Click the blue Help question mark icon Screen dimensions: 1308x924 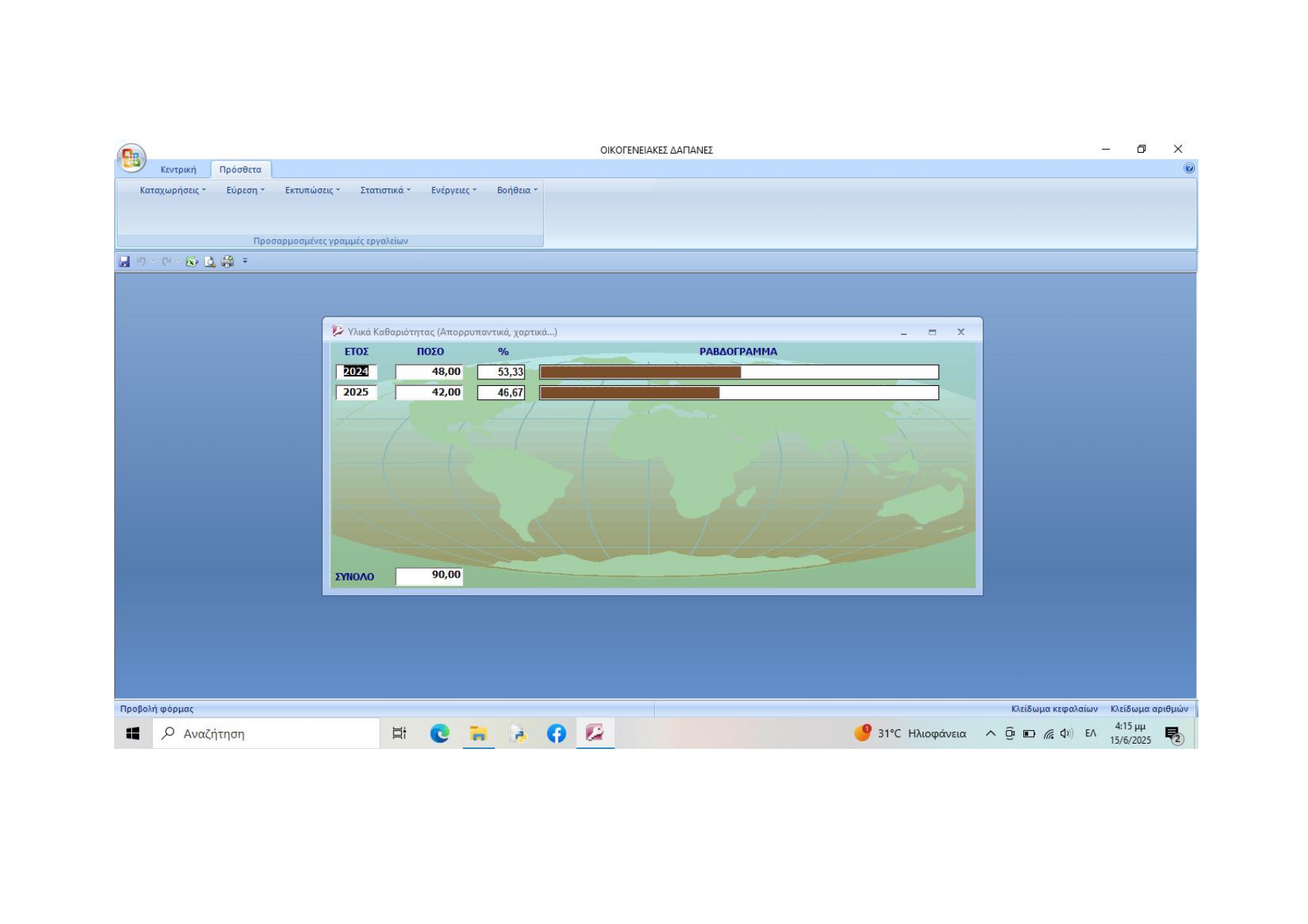[x=1189, y=168]
